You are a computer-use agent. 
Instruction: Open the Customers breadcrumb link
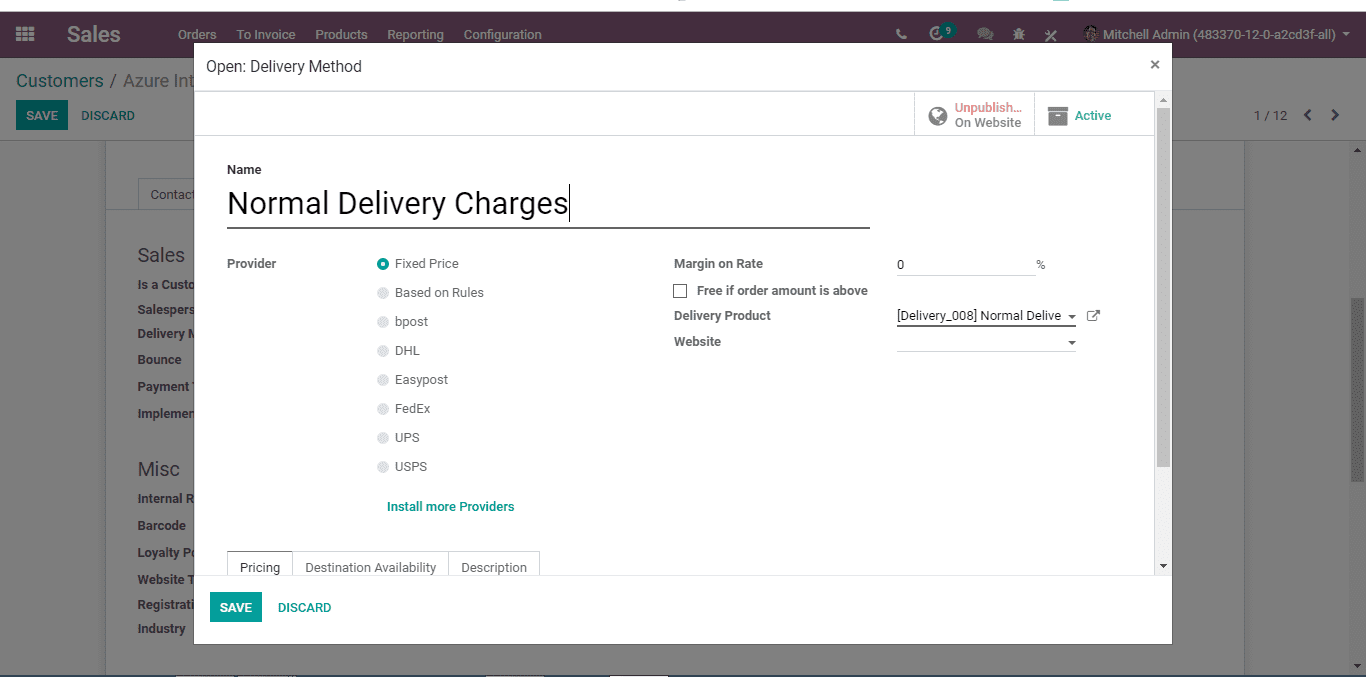tap(60, 81)
